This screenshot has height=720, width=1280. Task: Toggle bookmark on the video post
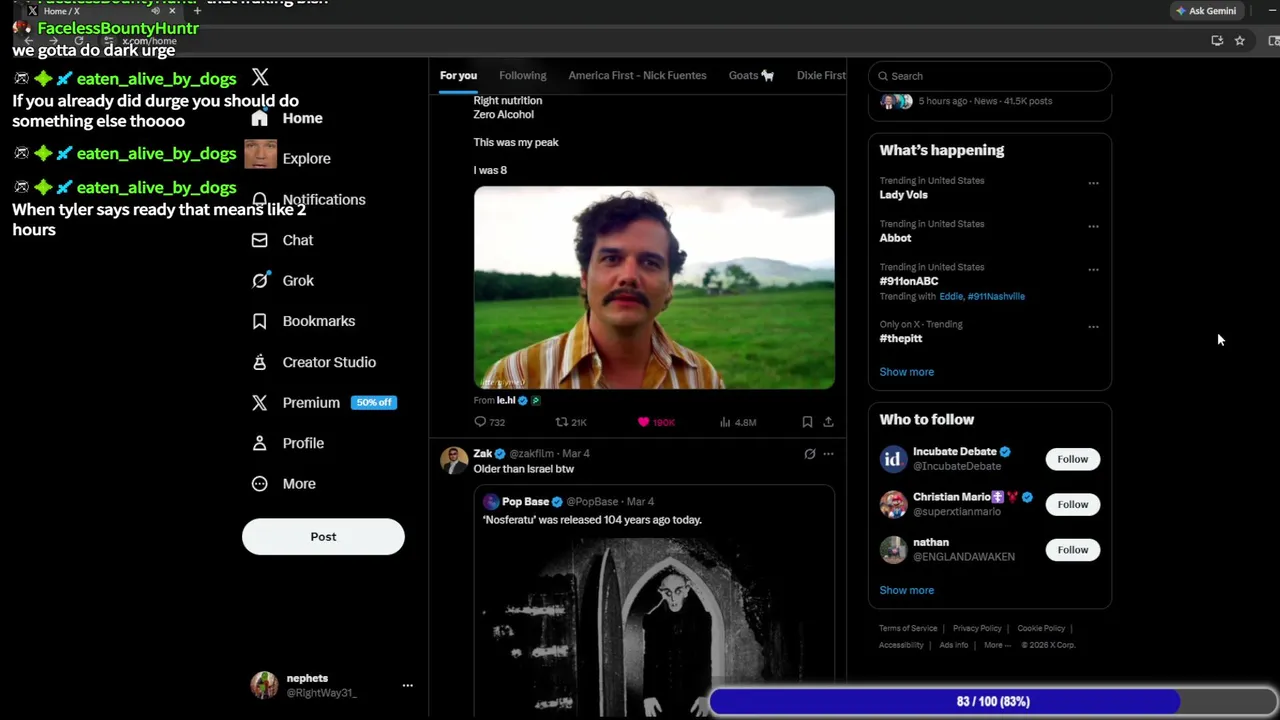(x=807, y=422)
